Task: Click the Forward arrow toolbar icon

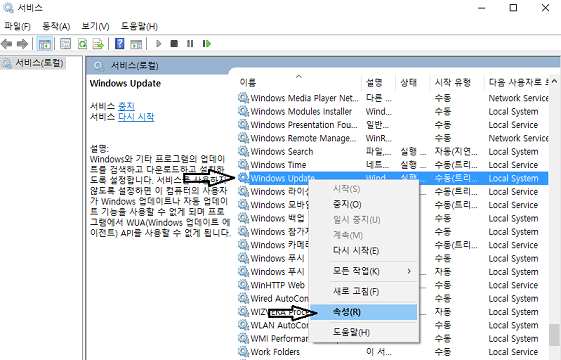Action: click(x=22, y=44)
